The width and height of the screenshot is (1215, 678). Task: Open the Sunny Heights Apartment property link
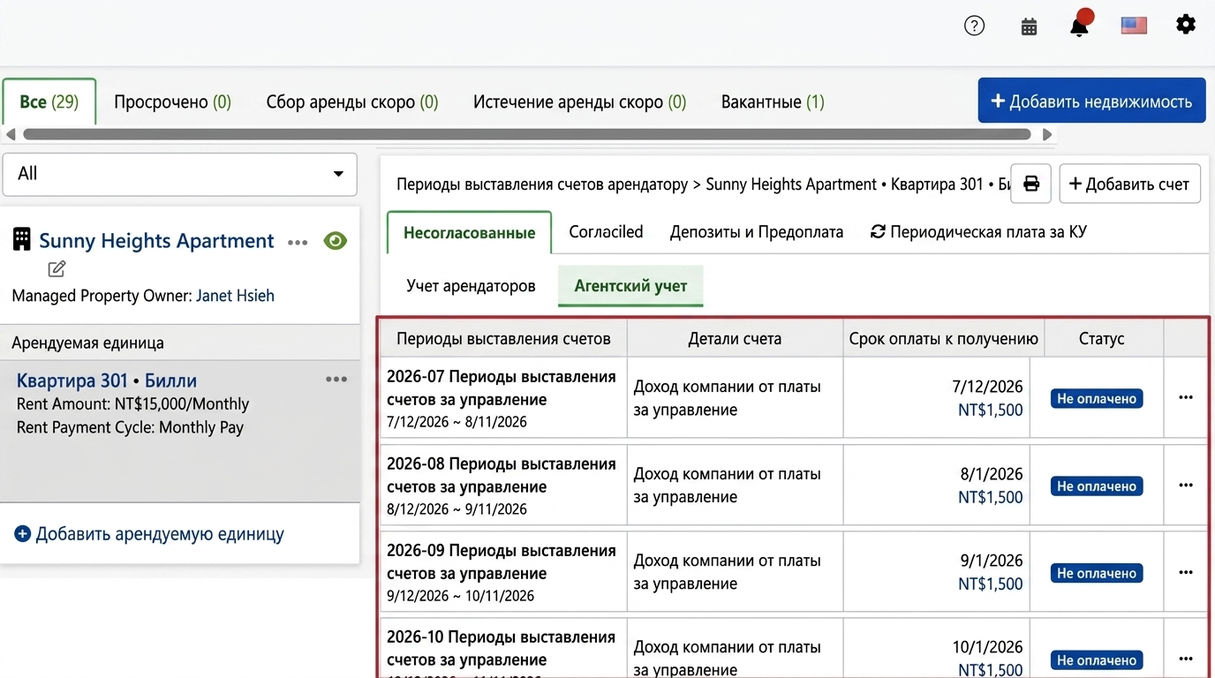(x=156, y=241)
